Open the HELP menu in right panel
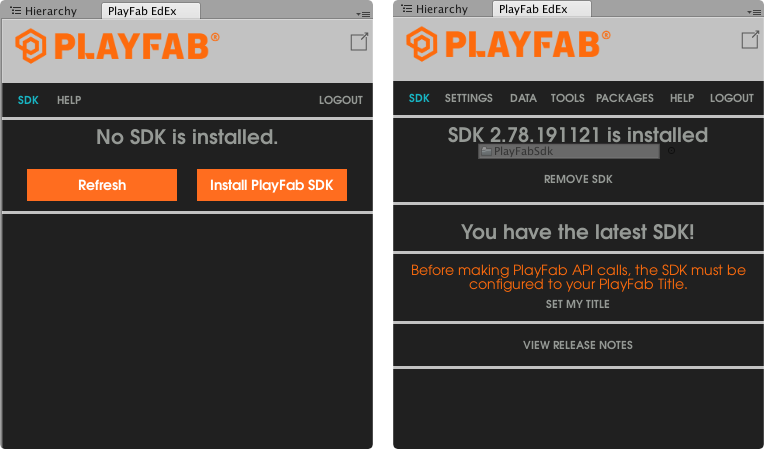This screenshot has height=449, width=764. click(682, 98)
